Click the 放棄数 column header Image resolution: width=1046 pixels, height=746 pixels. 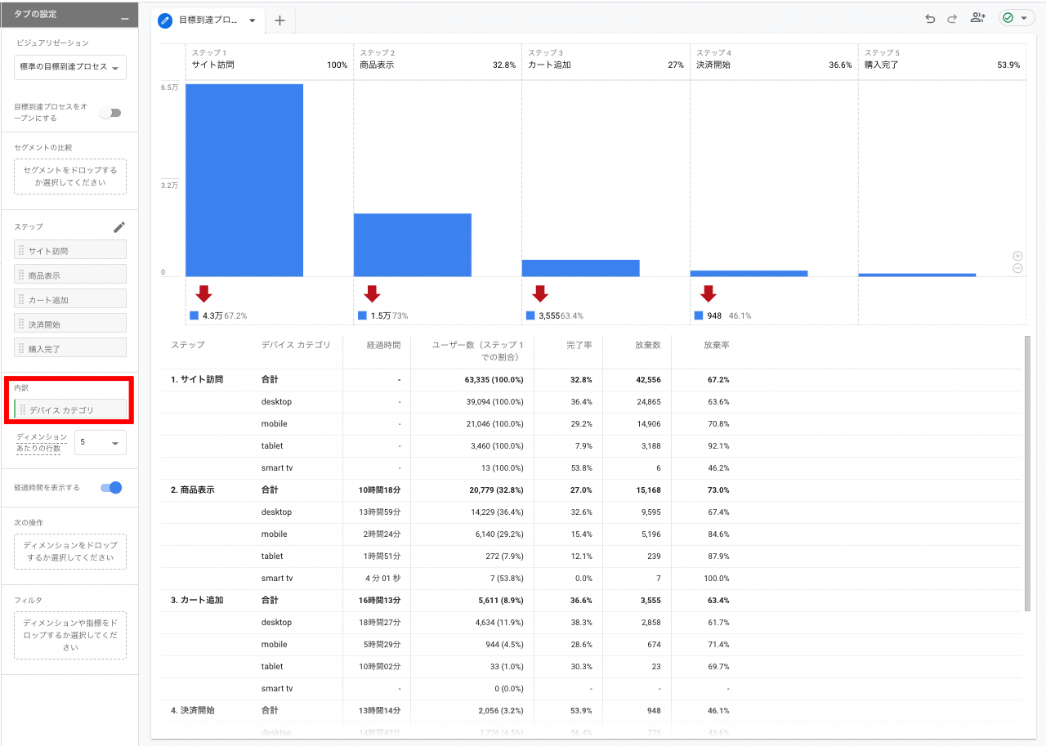pos(648,345)
